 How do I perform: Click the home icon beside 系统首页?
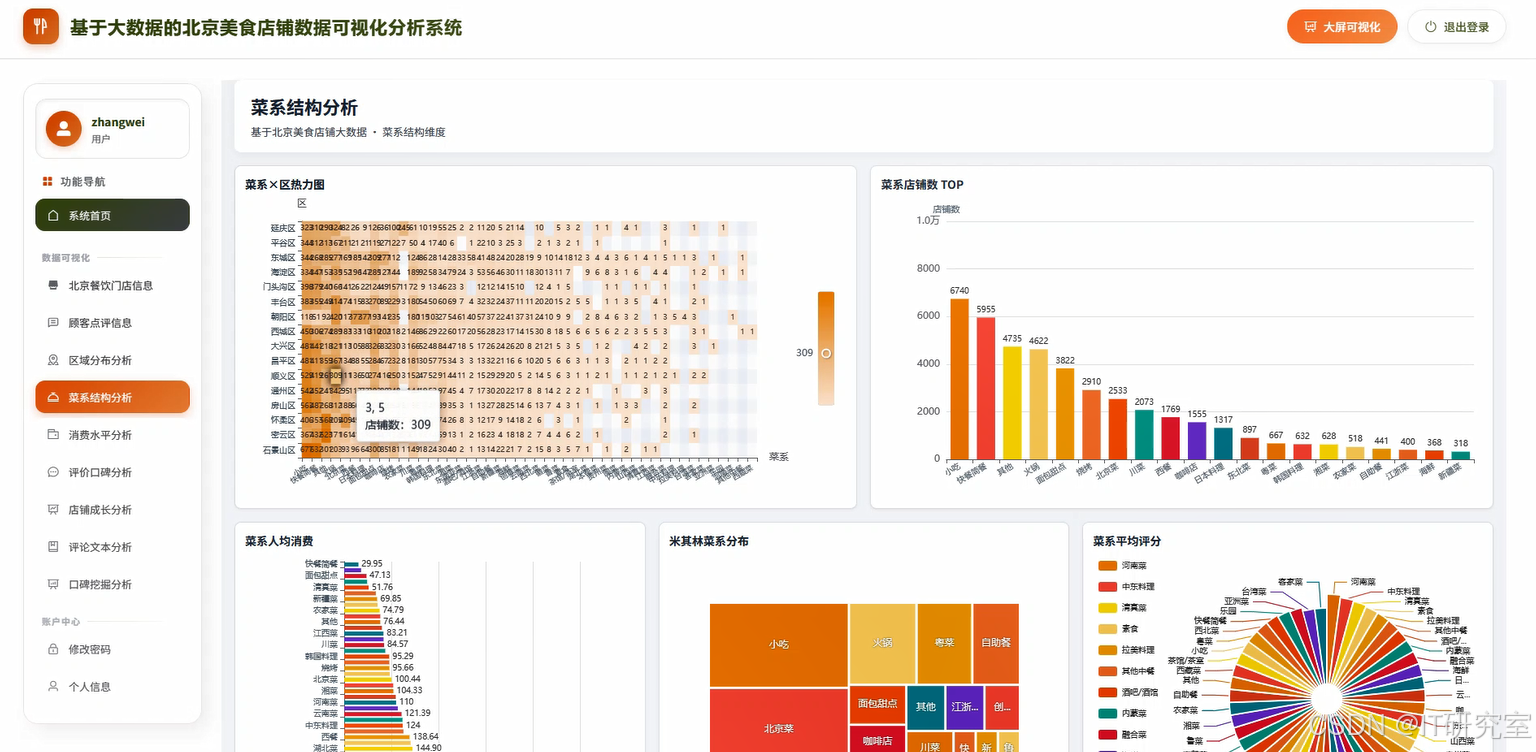coord(54,216)
